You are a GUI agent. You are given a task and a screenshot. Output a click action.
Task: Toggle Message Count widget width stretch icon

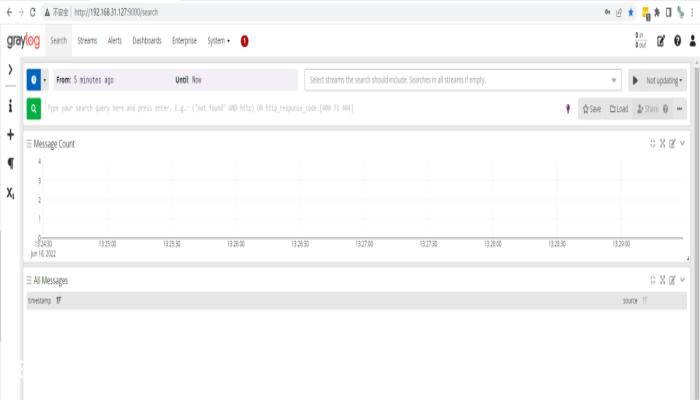coord(653,143)
